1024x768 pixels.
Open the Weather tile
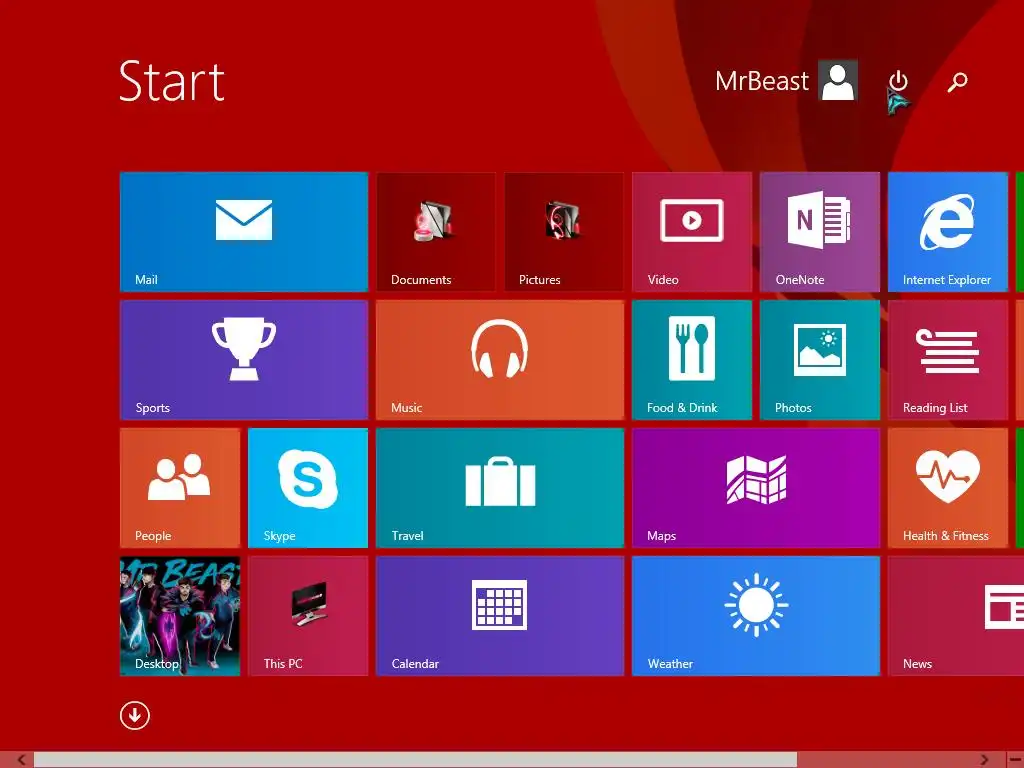[756, 616]
